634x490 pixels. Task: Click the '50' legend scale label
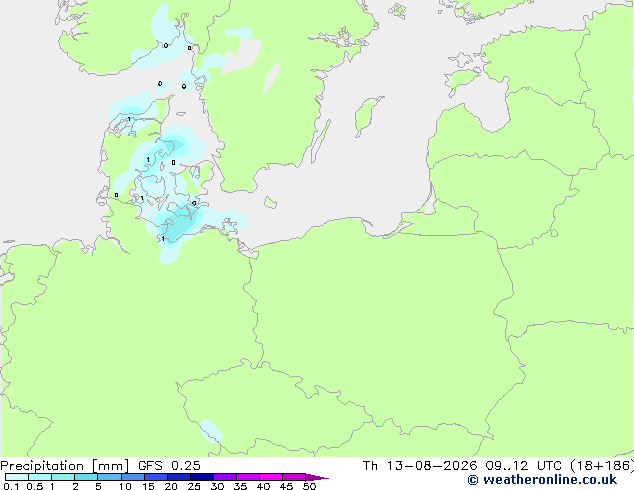tap(309, 486)
